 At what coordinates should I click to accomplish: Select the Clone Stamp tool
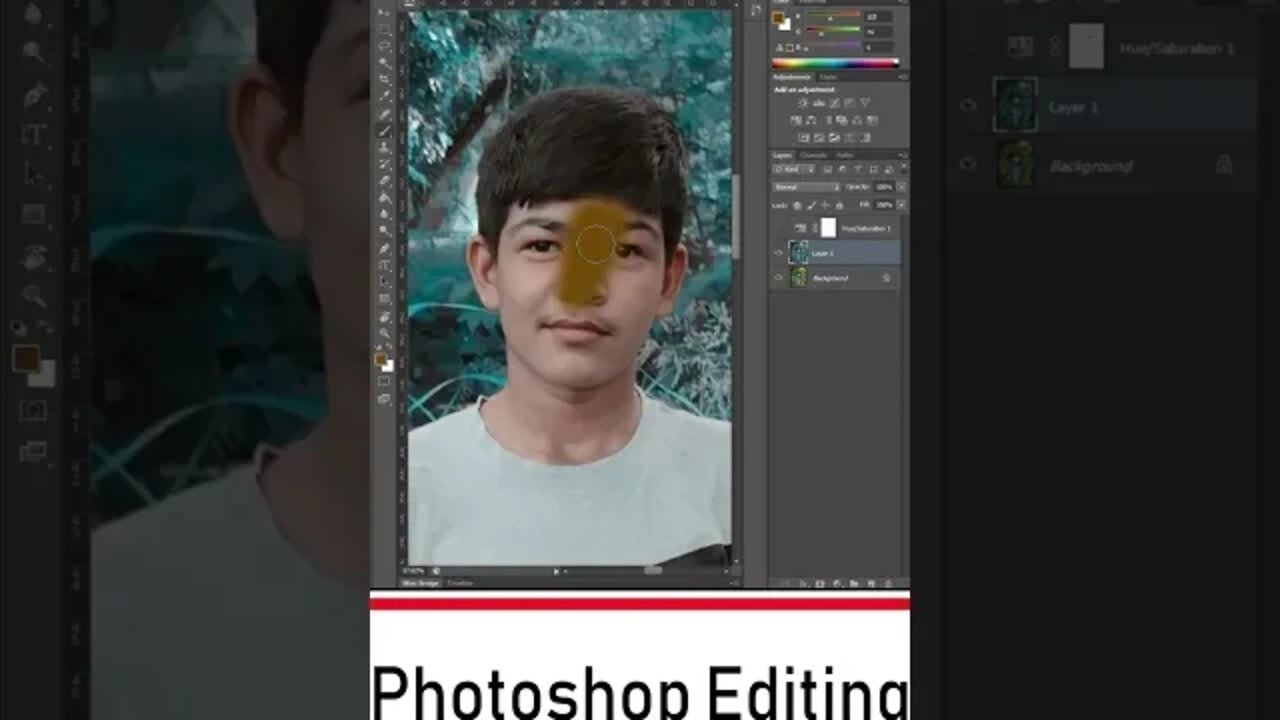click(384, 147)
